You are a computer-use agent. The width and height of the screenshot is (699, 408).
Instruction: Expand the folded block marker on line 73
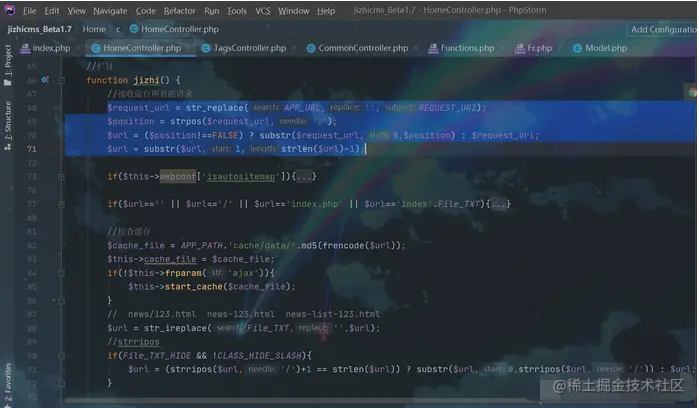coord(62,177)
